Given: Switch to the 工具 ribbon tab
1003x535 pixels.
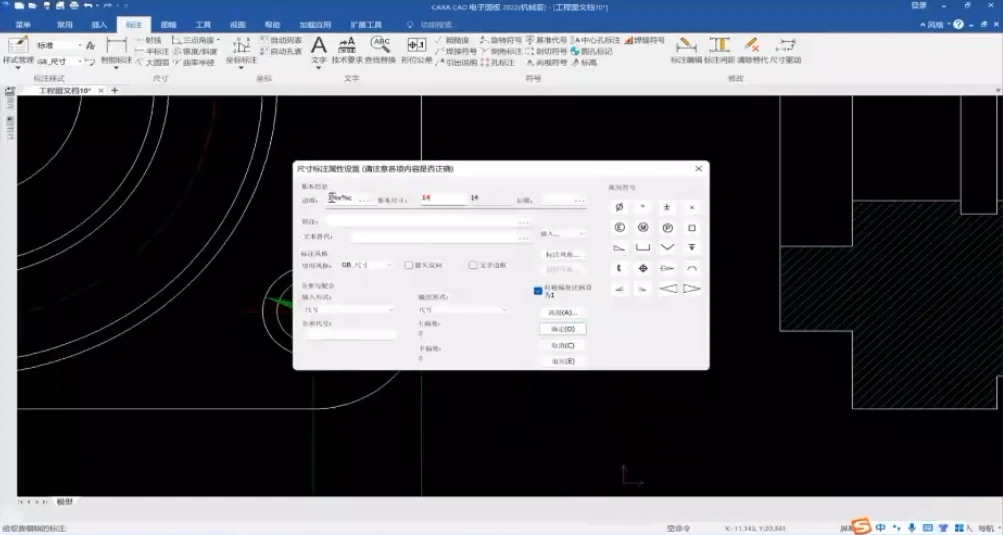Looking at the screenshot, I should [x=203, y=24].
